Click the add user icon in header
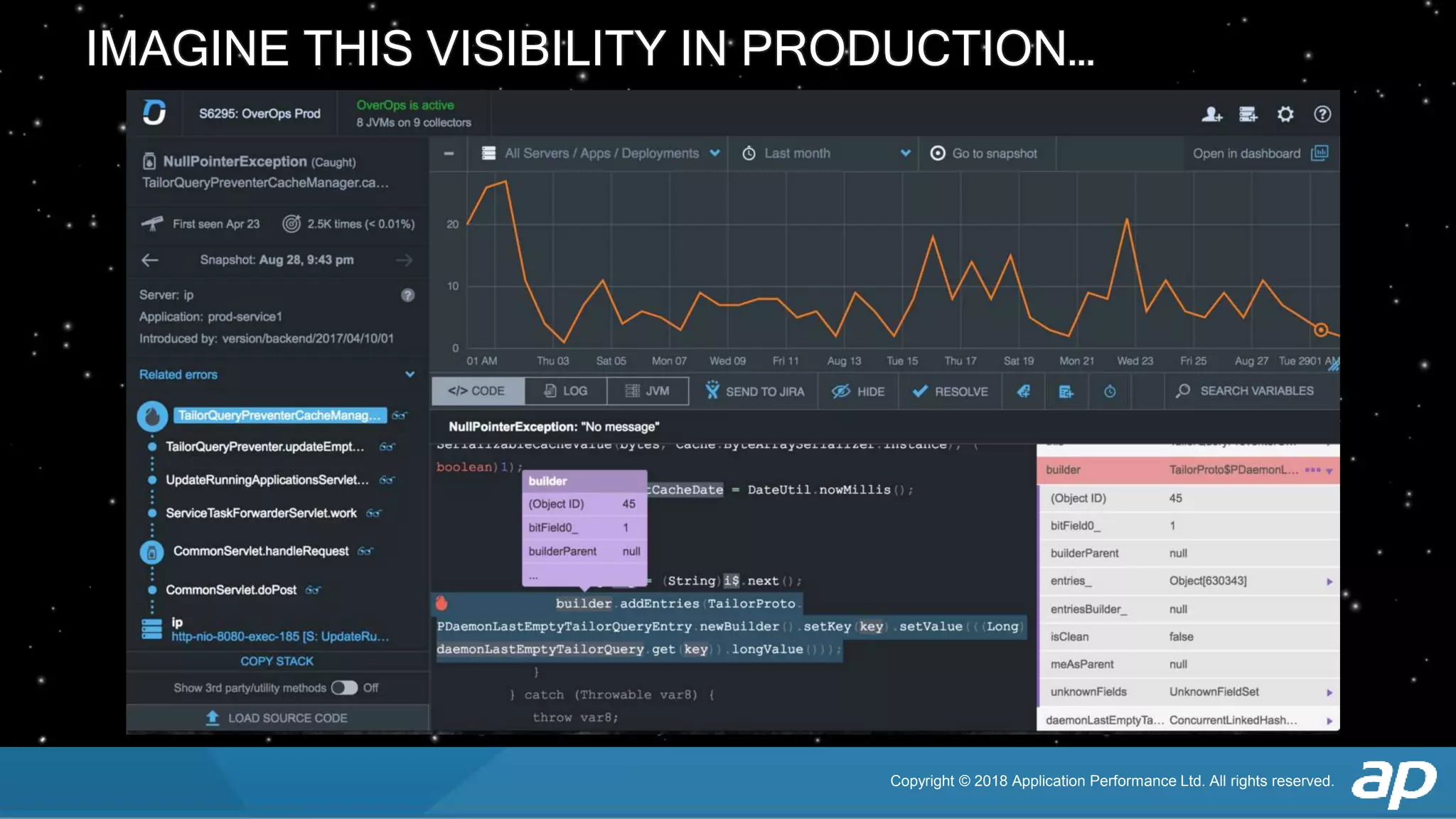The height and width of the screenshot is (819, 1456). point(1211,114)
